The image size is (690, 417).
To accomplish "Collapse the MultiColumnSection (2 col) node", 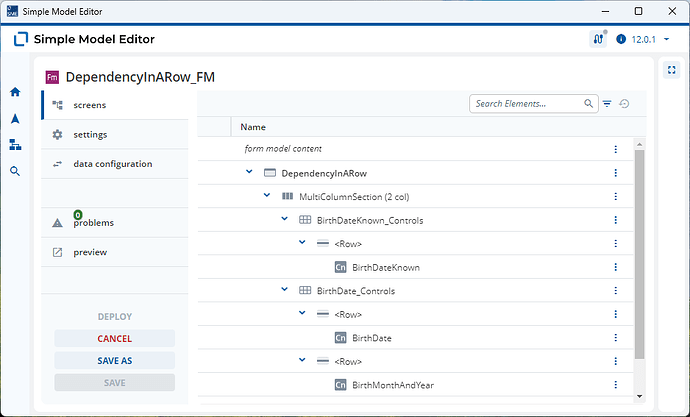I will pyautogui.click(x=267, y=195).
